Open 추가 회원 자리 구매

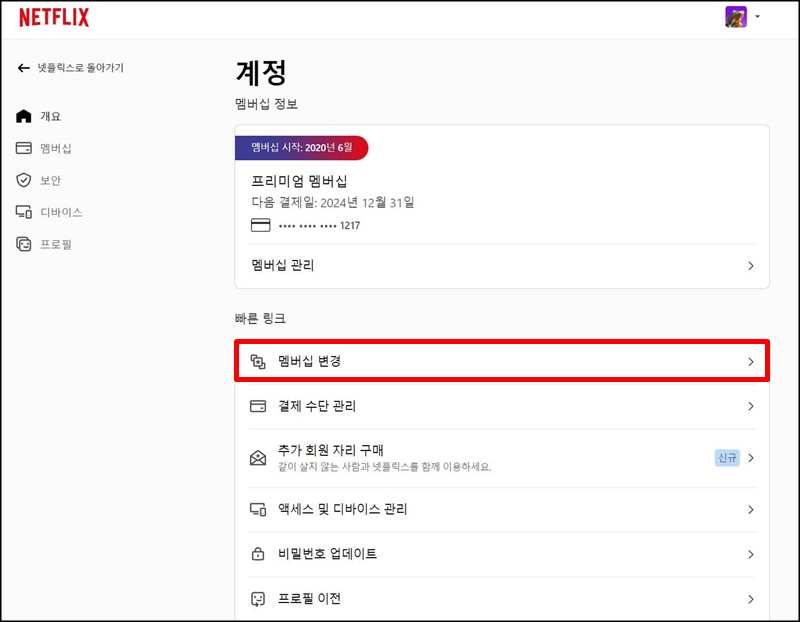tap(502, 458)
